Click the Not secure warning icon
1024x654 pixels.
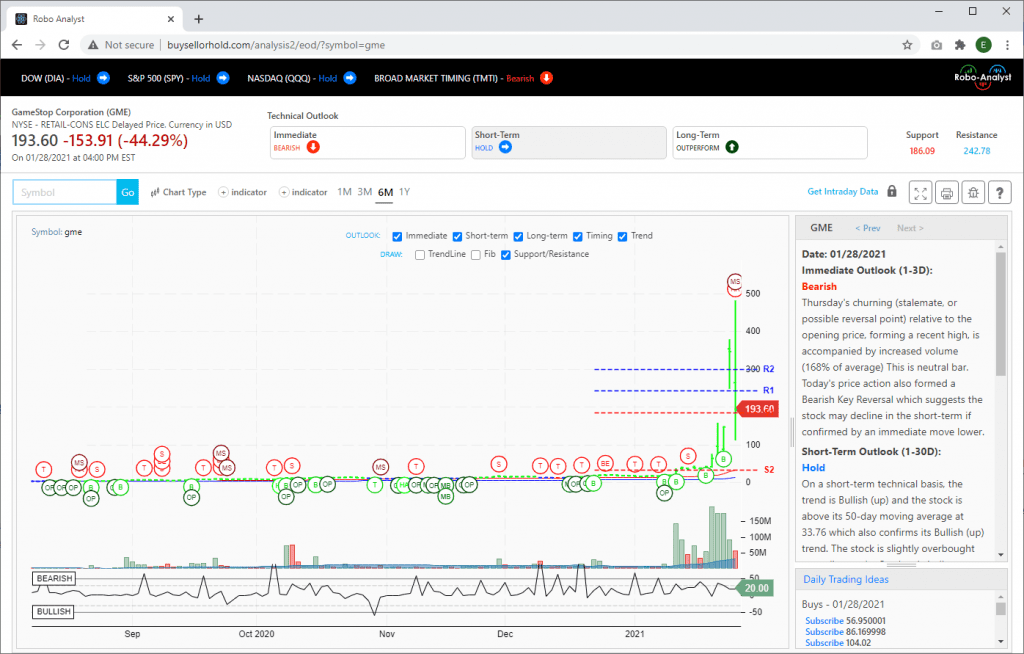point(93,45)
